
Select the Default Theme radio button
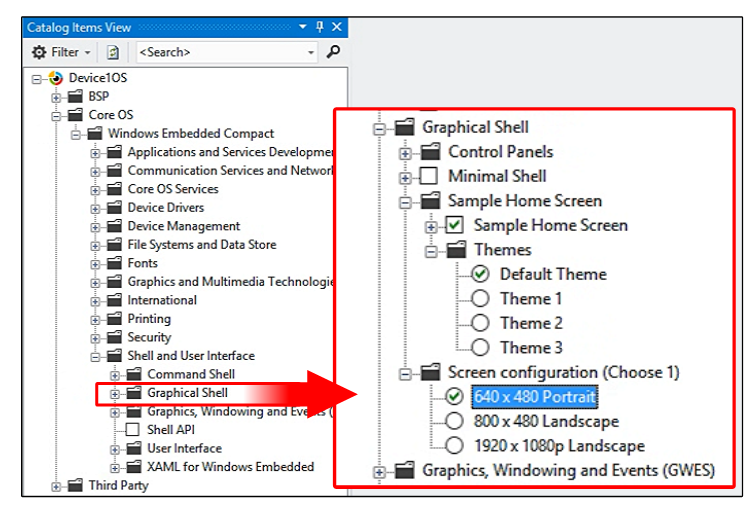click(480, 274)
